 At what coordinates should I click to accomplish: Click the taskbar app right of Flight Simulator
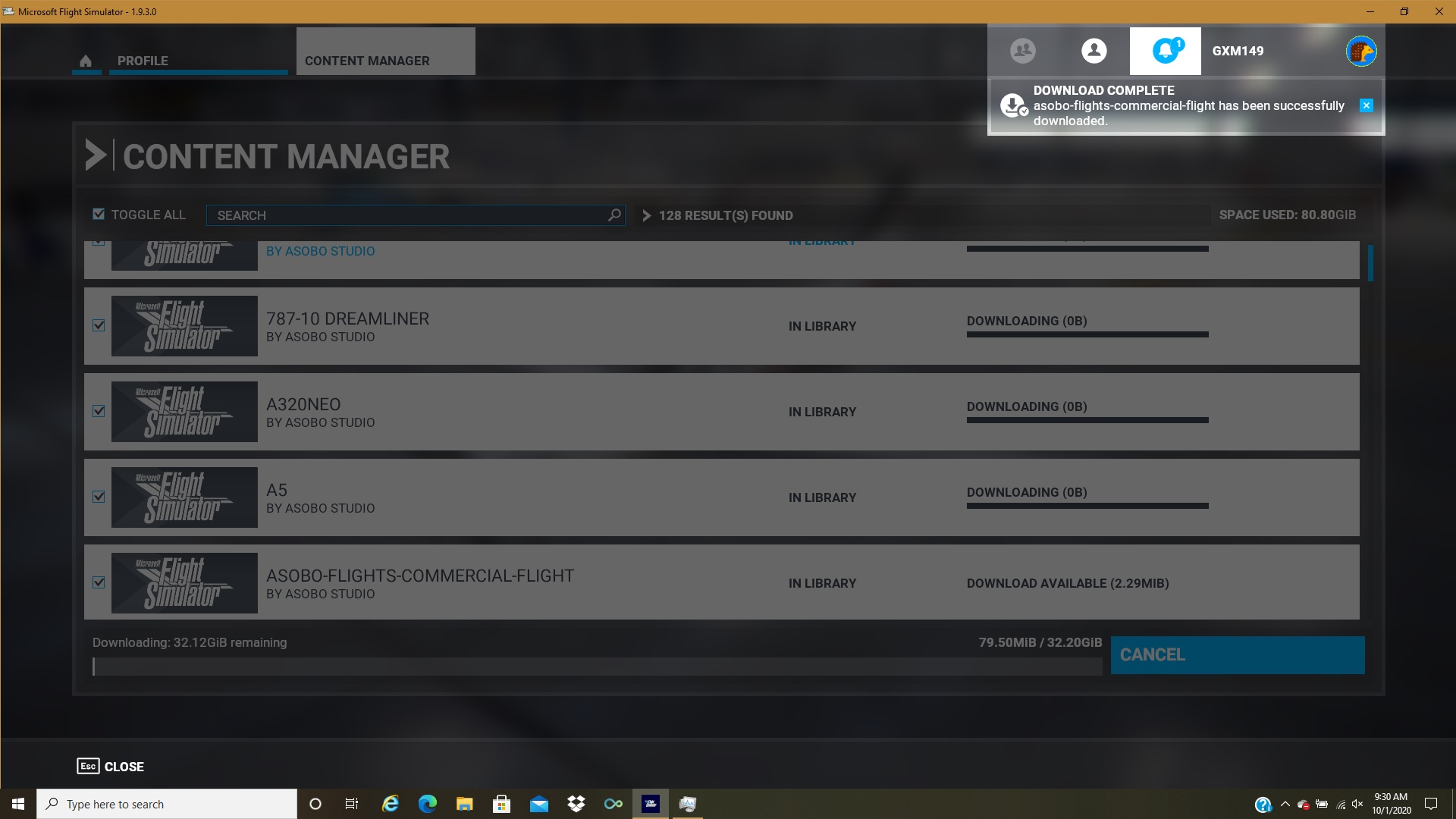coord(688,804)
